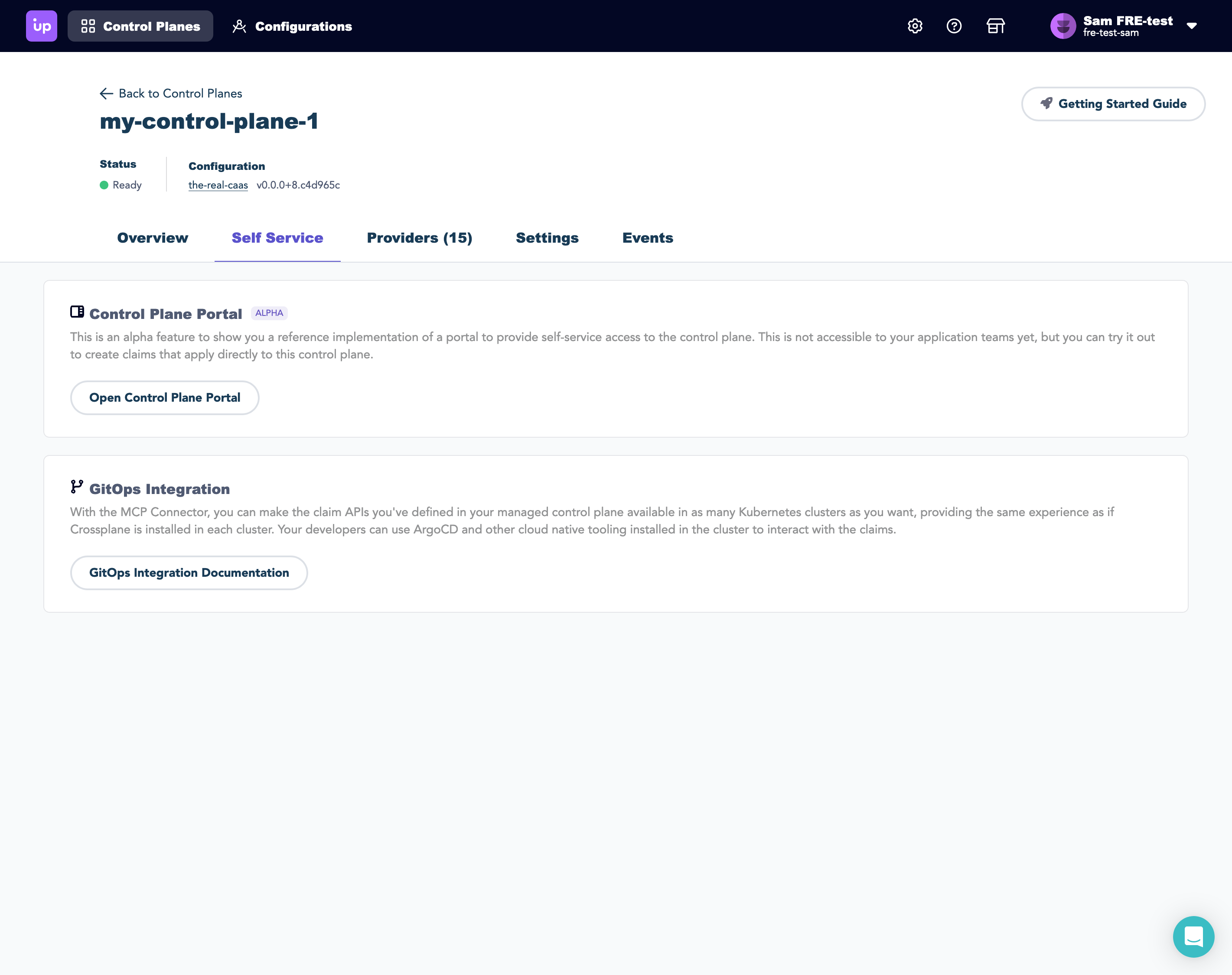This screenshot has width=1232, height=975.
Task: Open the Settings tab
Action: click(547, 238)
